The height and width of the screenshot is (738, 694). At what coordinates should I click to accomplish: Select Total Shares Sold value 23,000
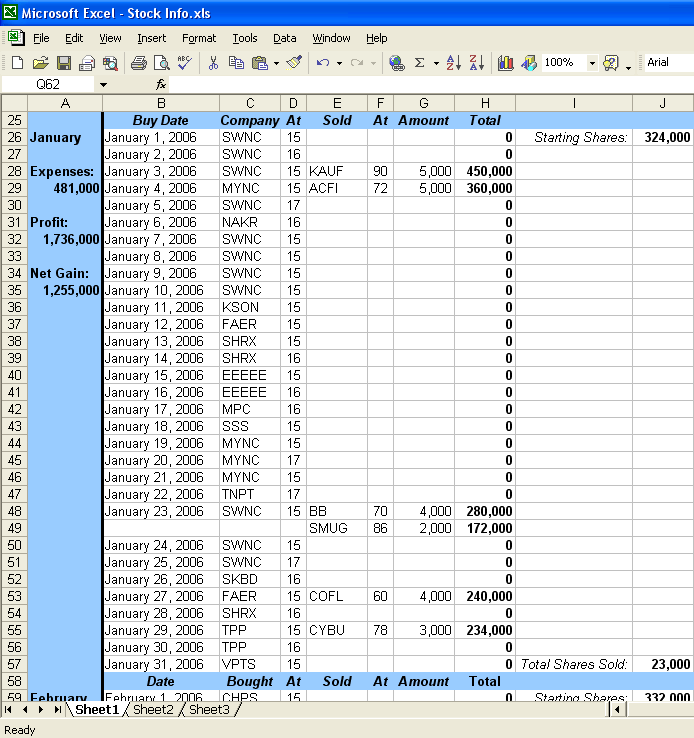click(x=662, y=664)
